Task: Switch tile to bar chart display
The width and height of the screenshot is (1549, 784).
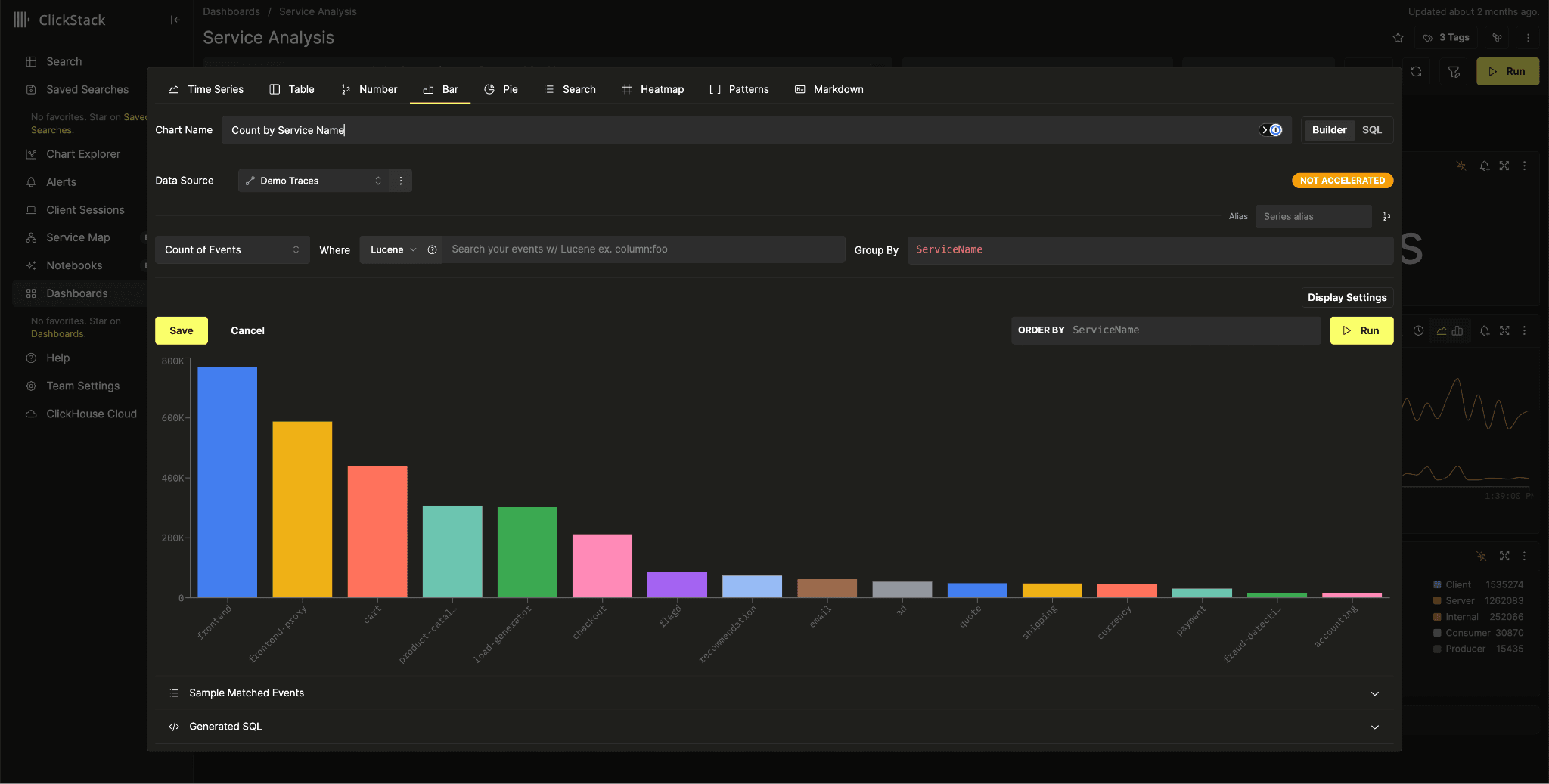Action: [x=1457, y=330]
